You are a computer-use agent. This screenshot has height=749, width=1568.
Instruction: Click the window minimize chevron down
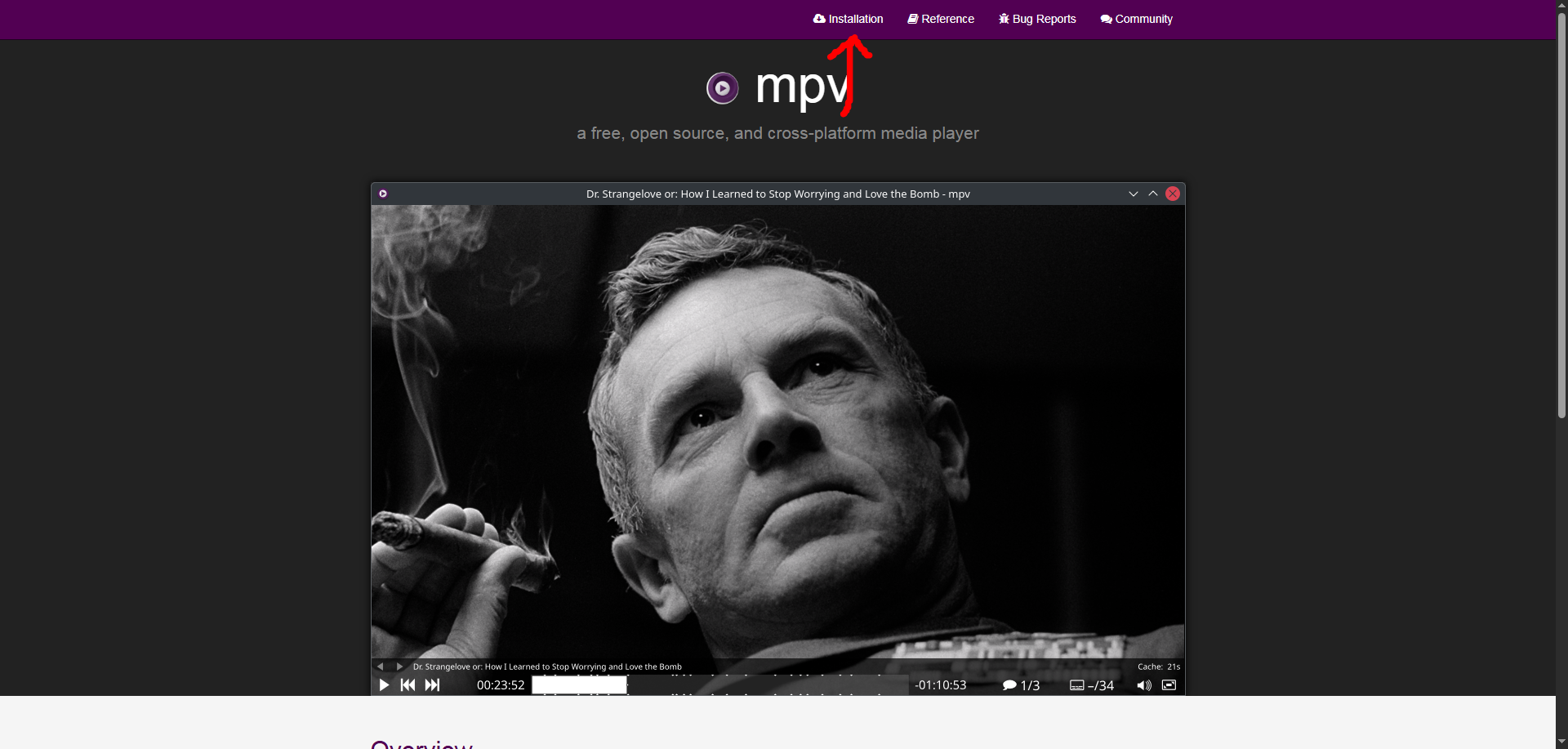point(1134,194)
